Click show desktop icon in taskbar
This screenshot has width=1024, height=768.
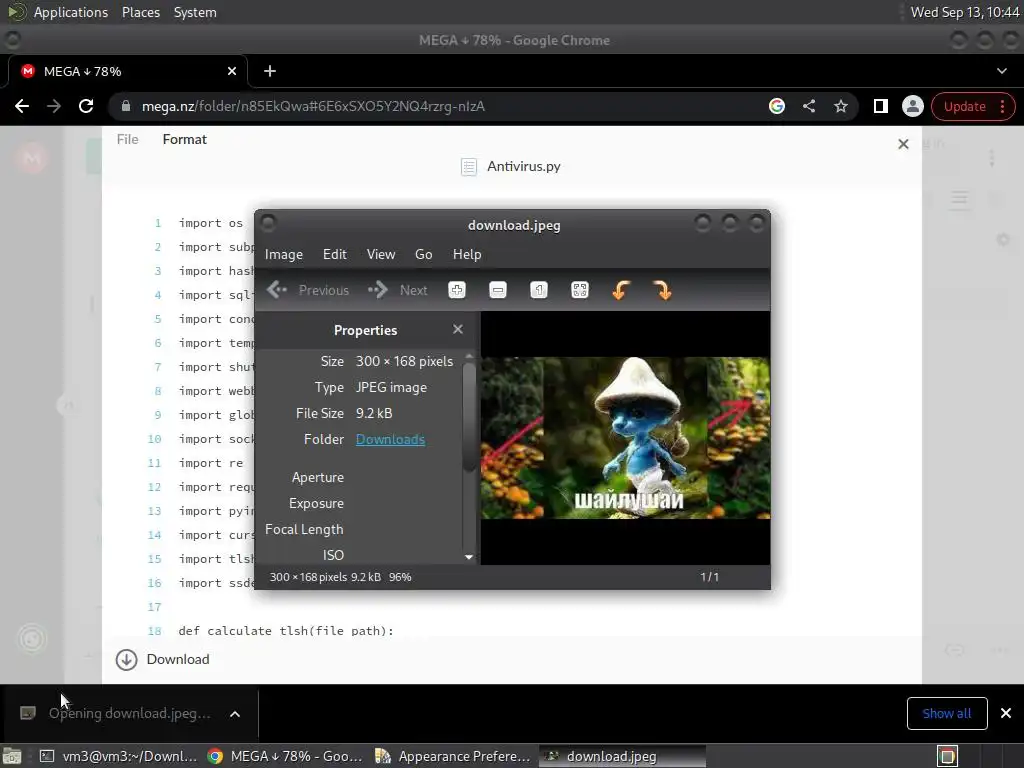click(12, 756)
